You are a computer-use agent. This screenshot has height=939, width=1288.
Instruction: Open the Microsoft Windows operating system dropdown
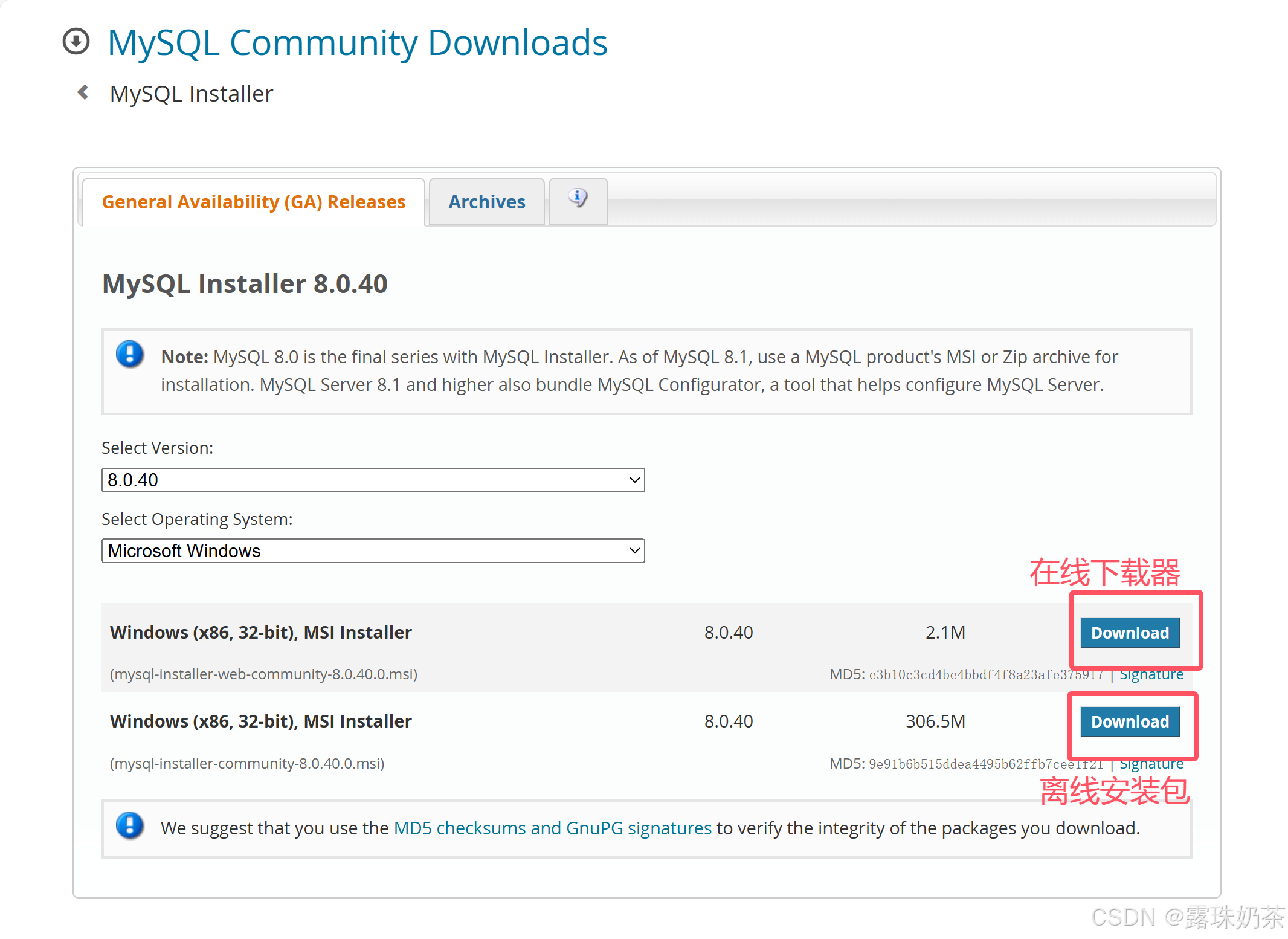pyautogui.click(x=373, y=551)
